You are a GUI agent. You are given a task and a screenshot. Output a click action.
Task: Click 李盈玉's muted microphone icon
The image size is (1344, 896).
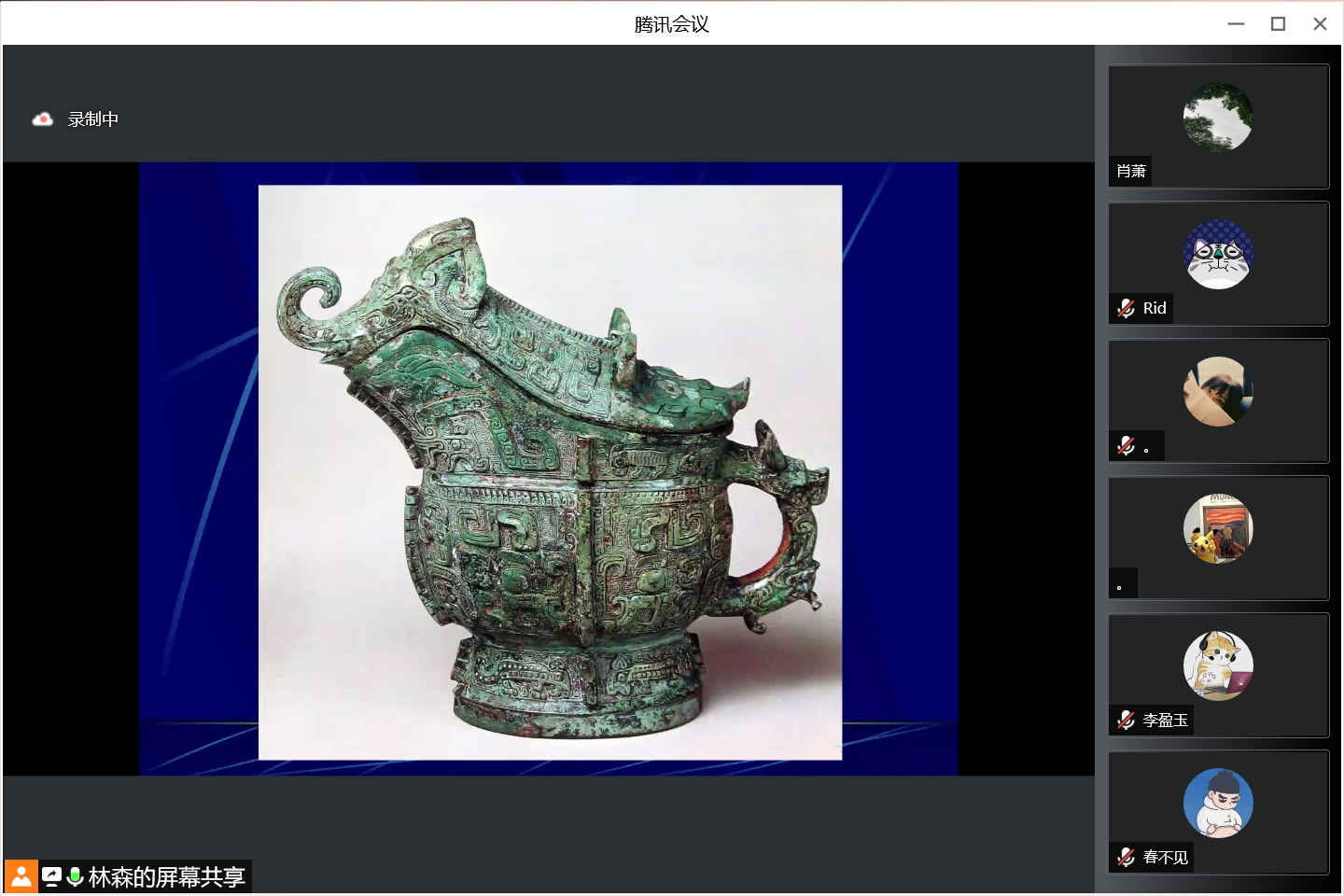coord(1127,720)
